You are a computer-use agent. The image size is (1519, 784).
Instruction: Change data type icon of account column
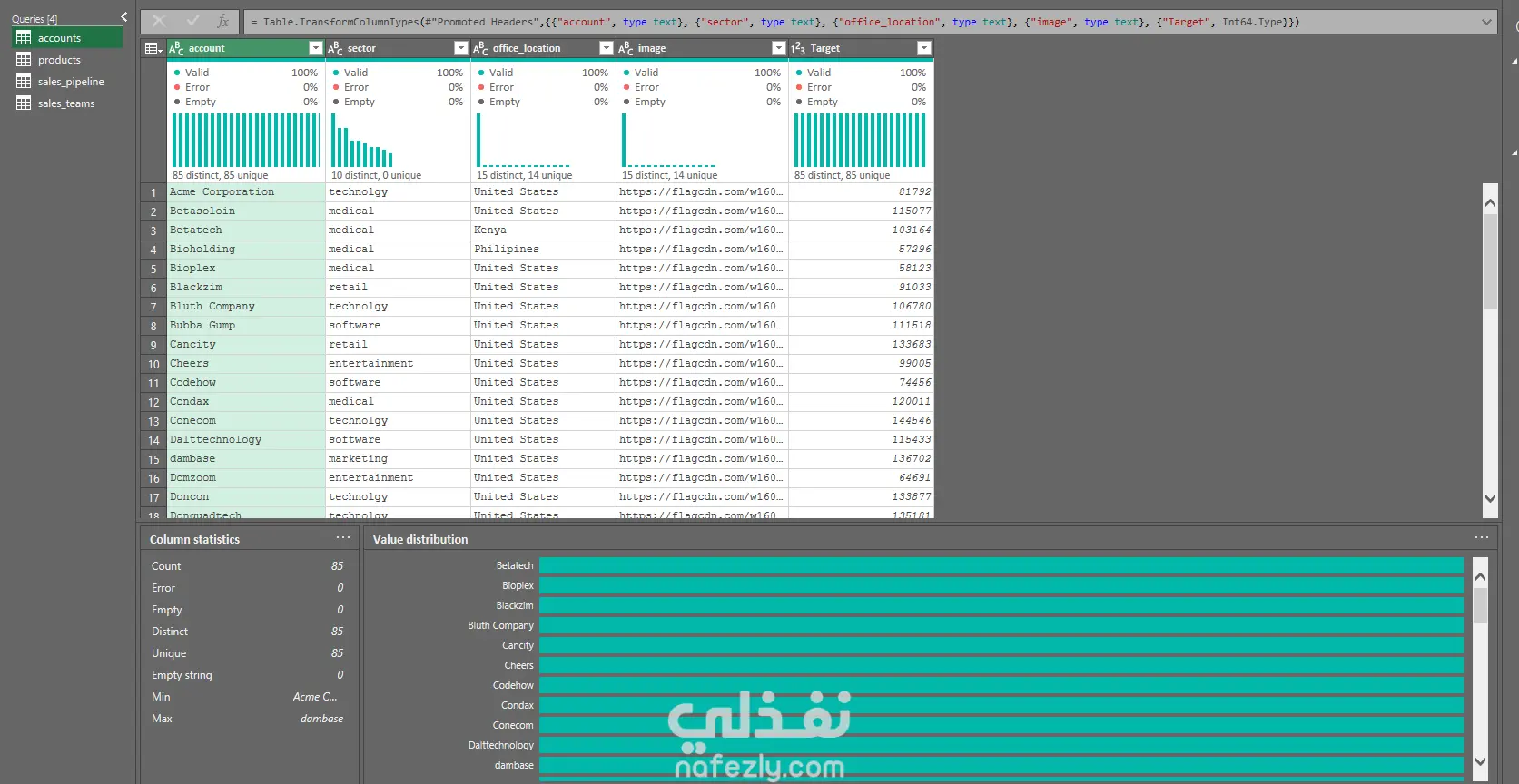coord(176,48)
